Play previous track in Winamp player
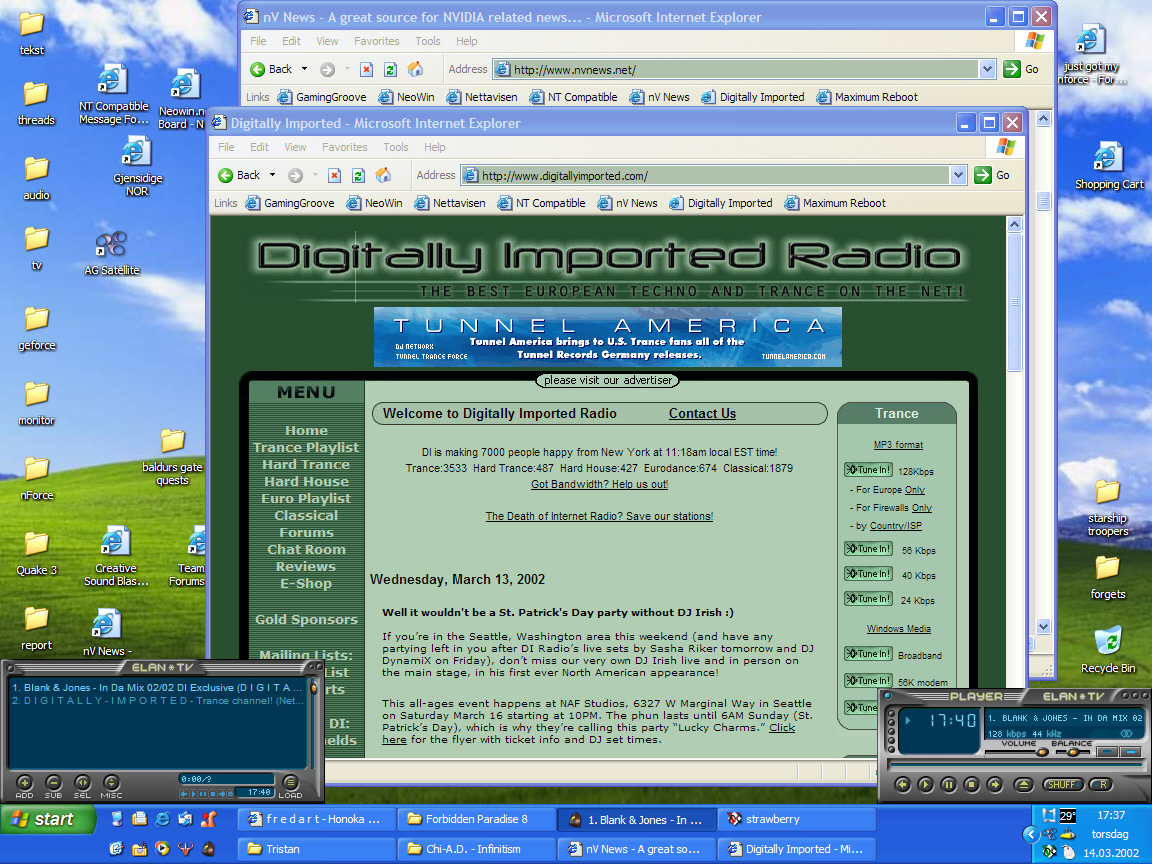The height and width of the screenshot is (864, 1152). pyautogui.click(x=902, y=785)
